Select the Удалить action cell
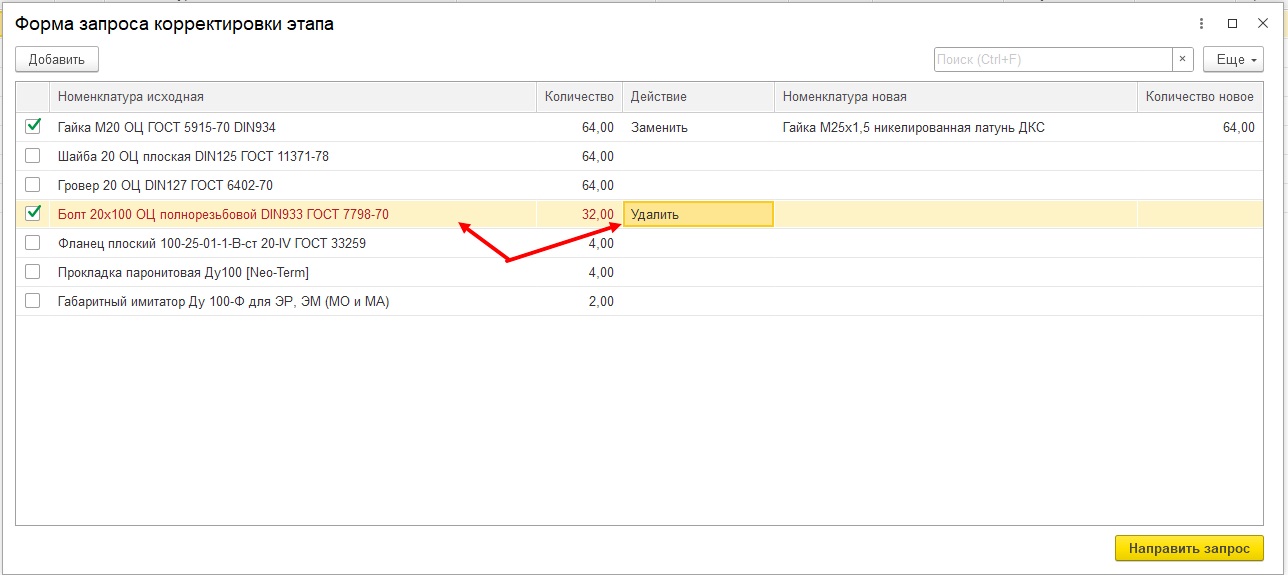The image size is (1288, 575). tap(698, 214)
